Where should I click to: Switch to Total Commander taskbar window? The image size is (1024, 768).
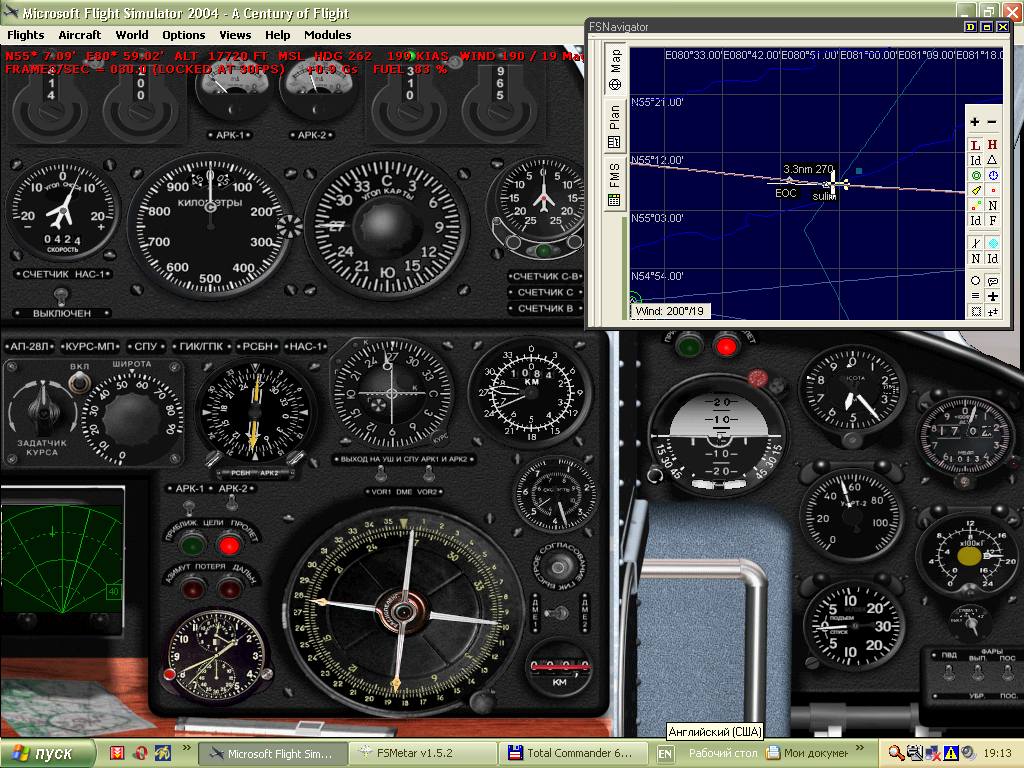click(x=573, y=753)
